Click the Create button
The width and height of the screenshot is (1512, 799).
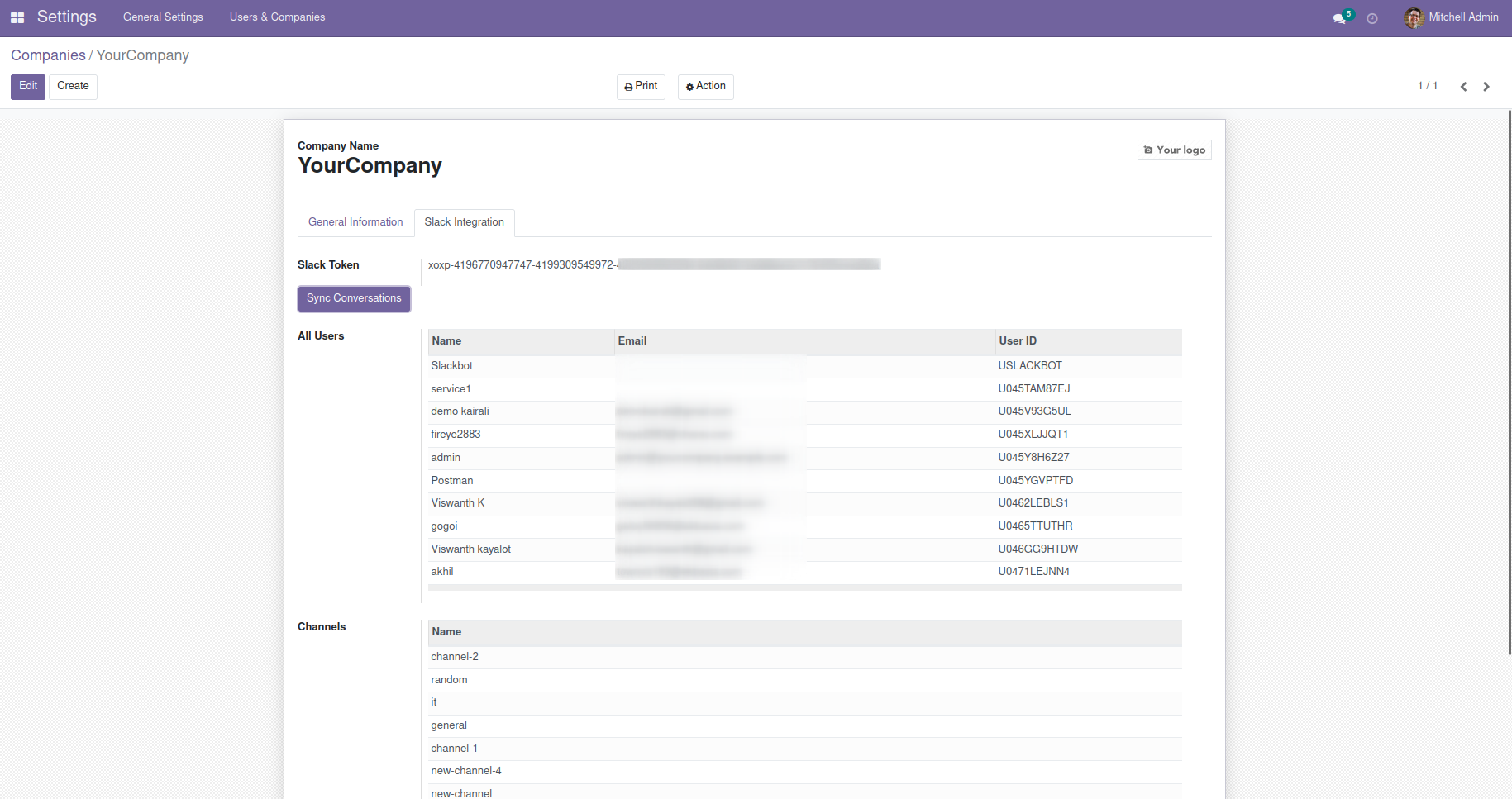tap(73, 87)
